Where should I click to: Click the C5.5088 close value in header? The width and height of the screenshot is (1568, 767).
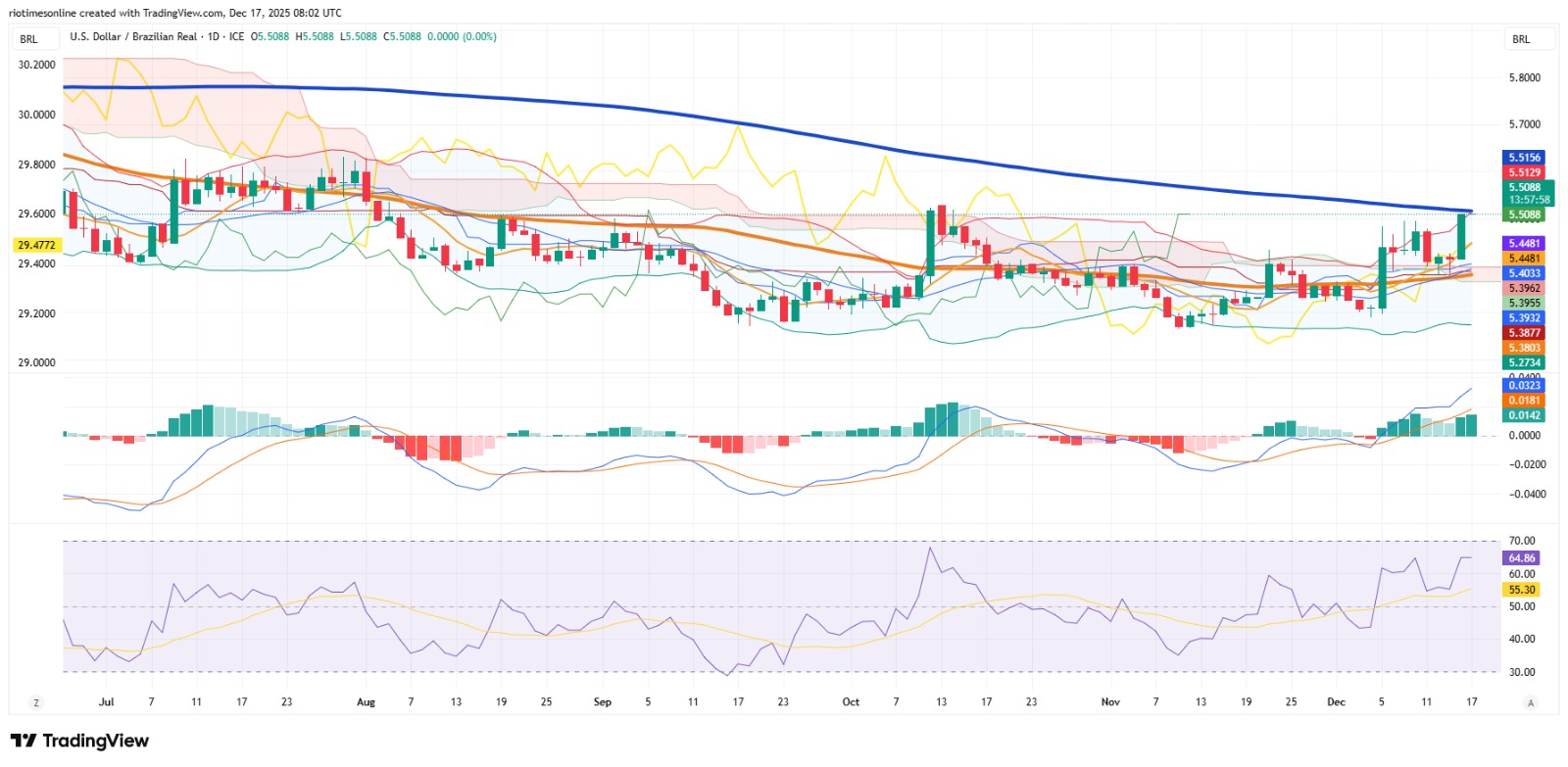(402, 36)
